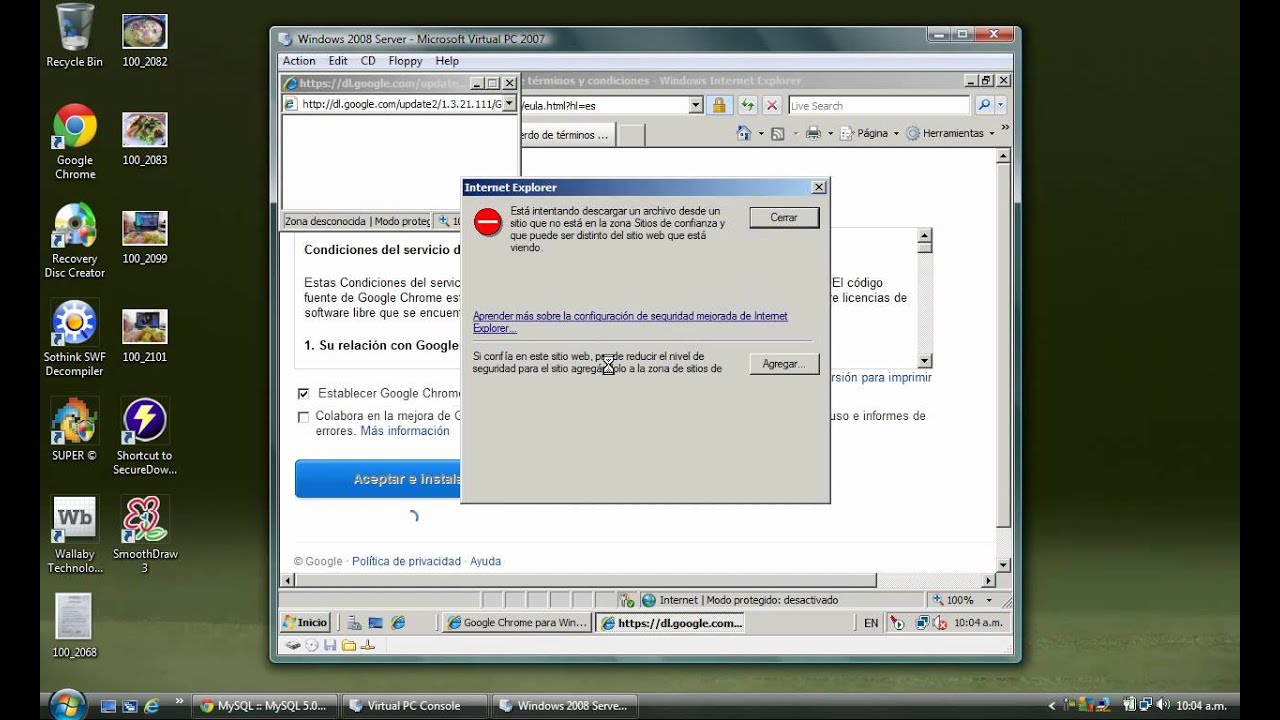1280x720 pixels.
Task: Open image thumbnail 100_2099
Action: [x=145, y=238]
